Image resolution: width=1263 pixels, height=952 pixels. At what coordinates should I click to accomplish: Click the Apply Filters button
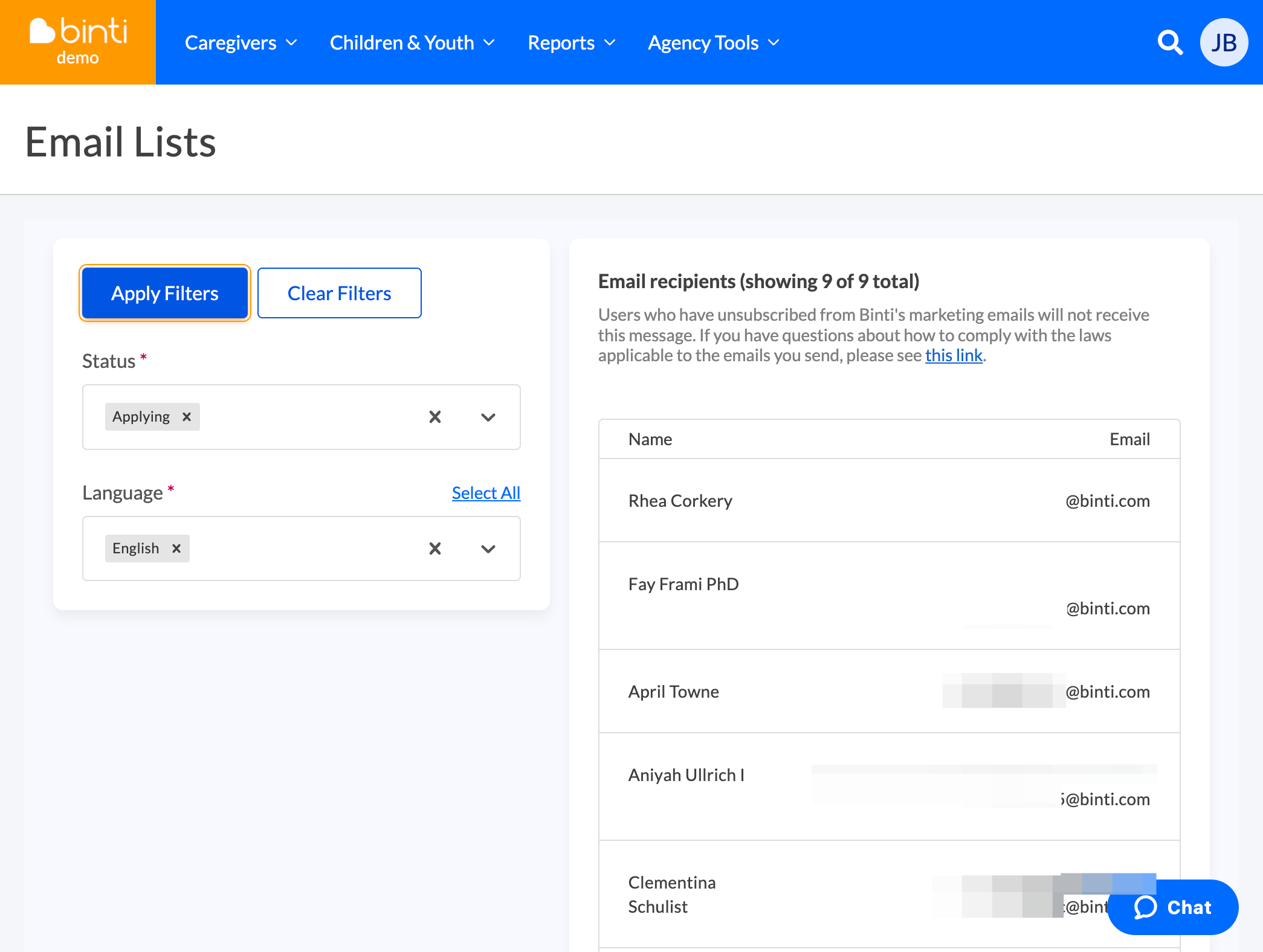coord(165,293)
